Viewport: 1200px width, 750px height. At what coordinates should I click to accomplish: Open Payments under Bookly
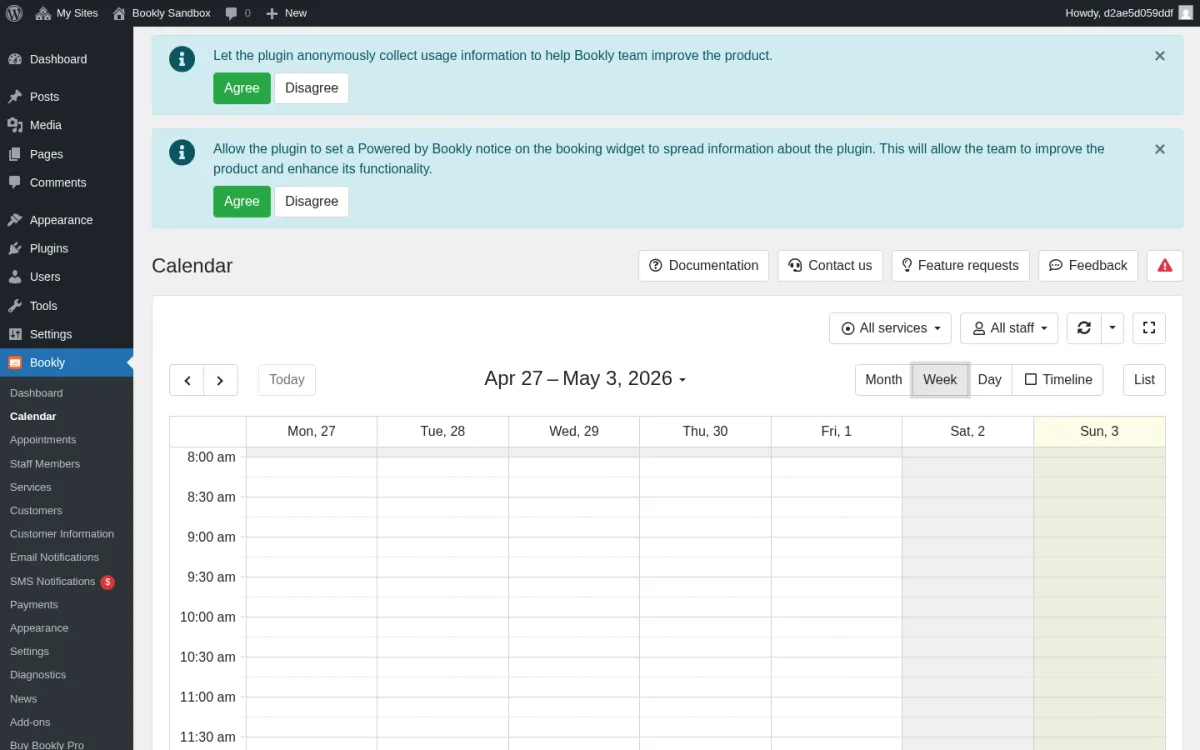tap(66, 605)
